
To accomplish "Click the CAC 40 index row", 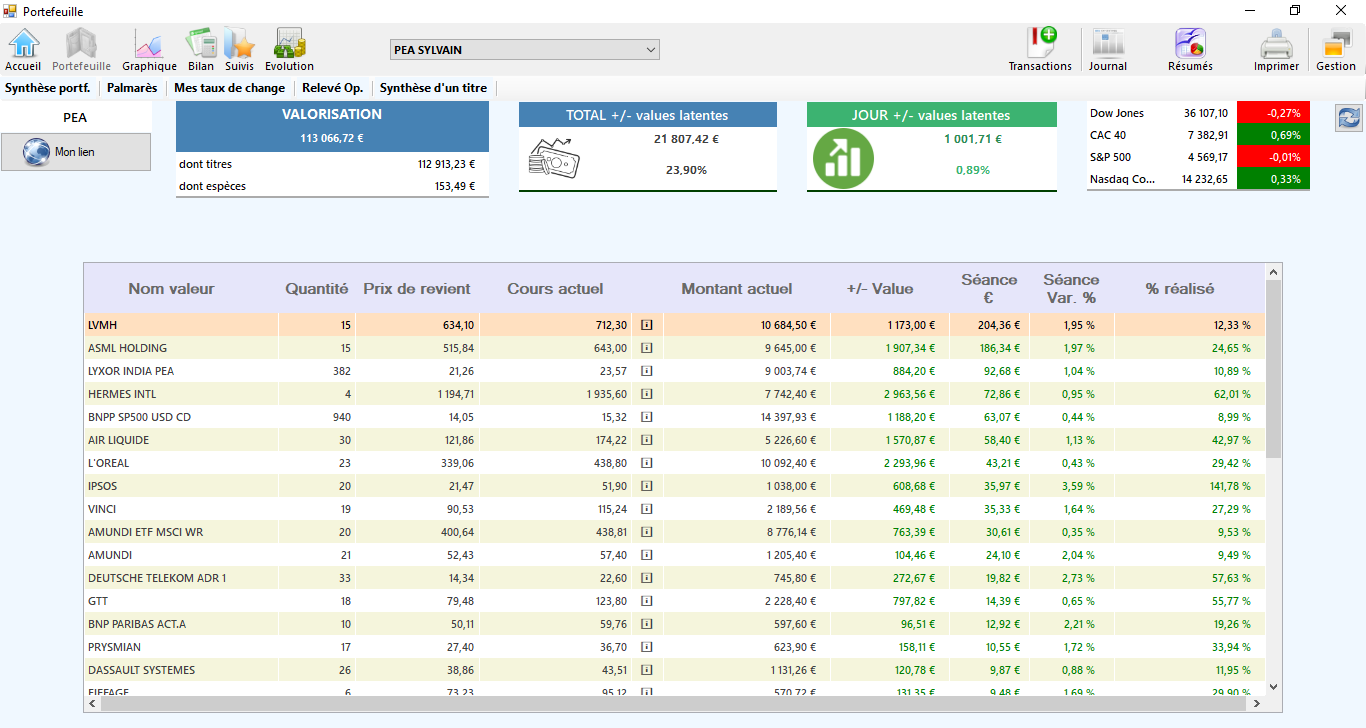I will tap(1198, 135).
